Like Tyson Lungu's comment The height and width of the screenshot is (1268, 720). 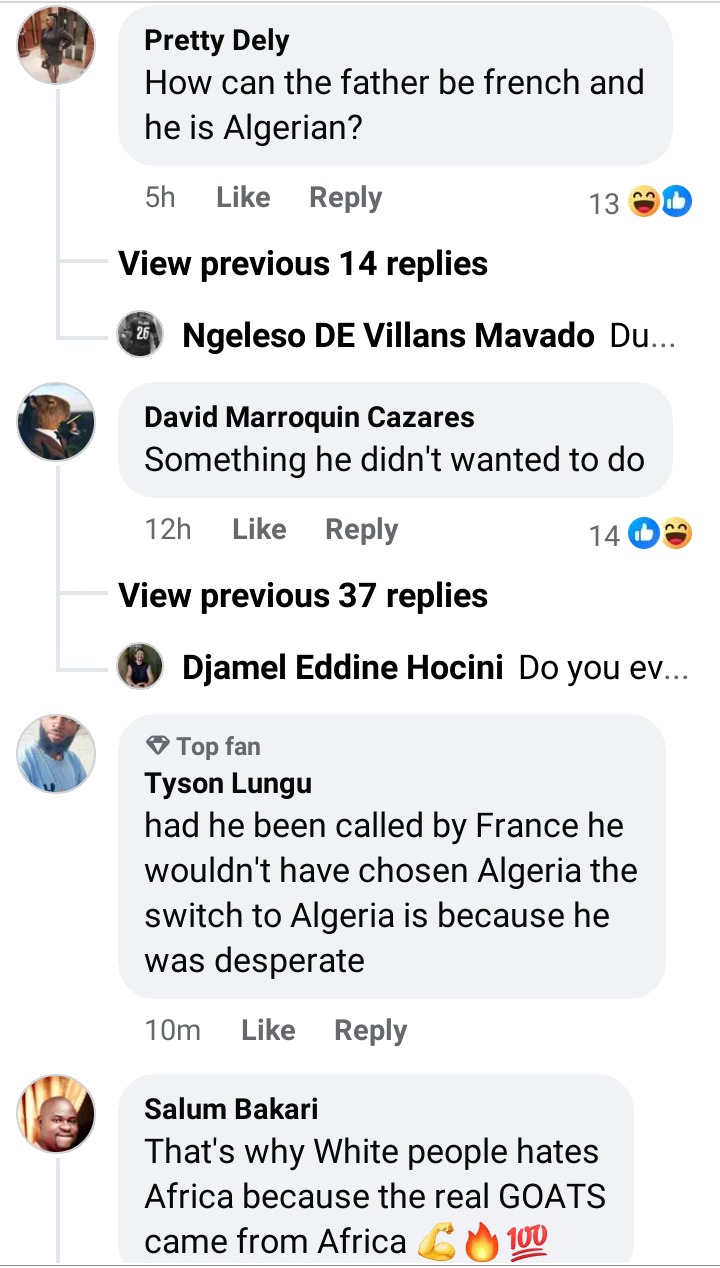coord(268,1030)
